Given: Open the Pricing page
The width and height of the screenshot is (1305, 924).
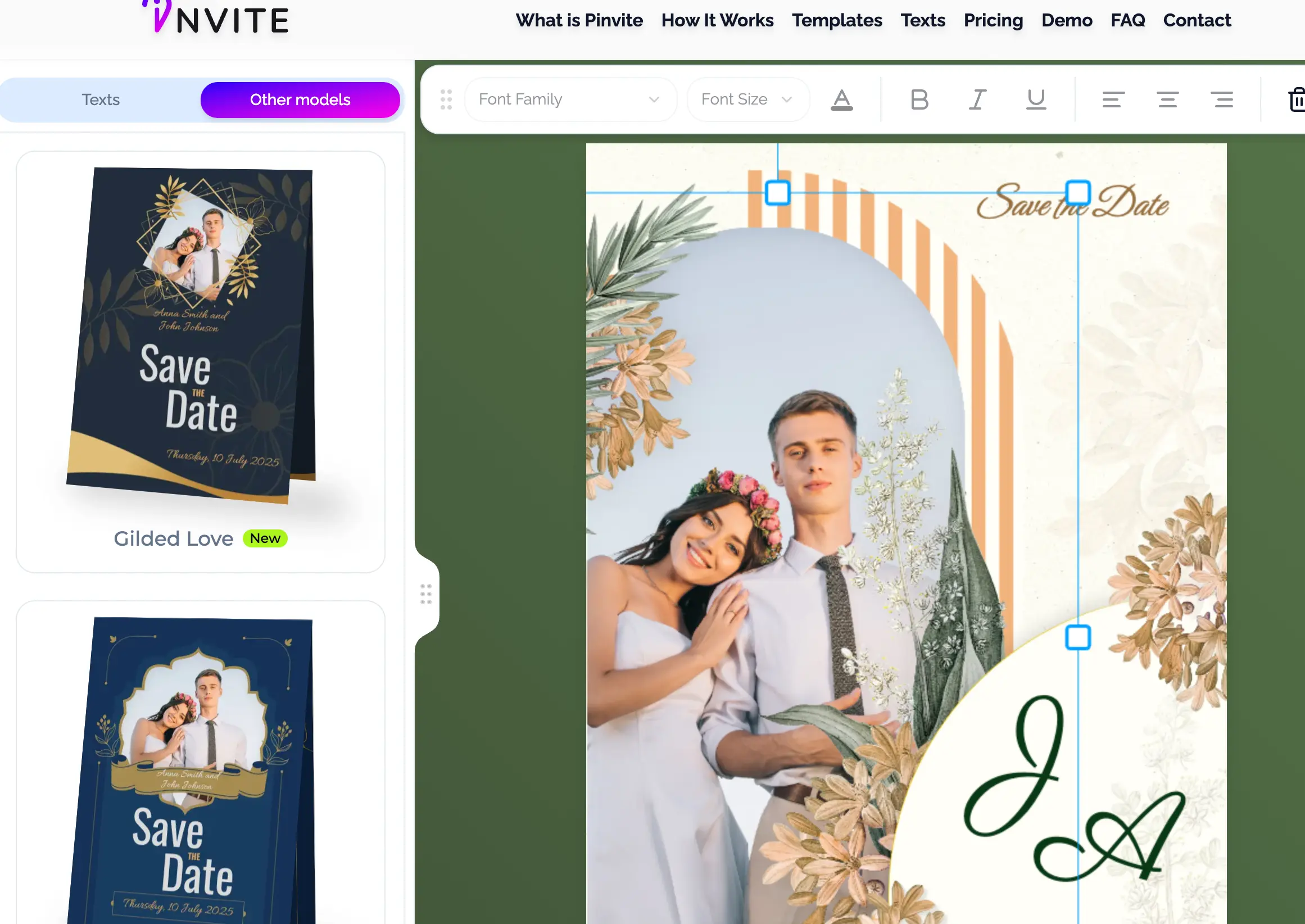Looking at the screenshot, I should point(993,20).
